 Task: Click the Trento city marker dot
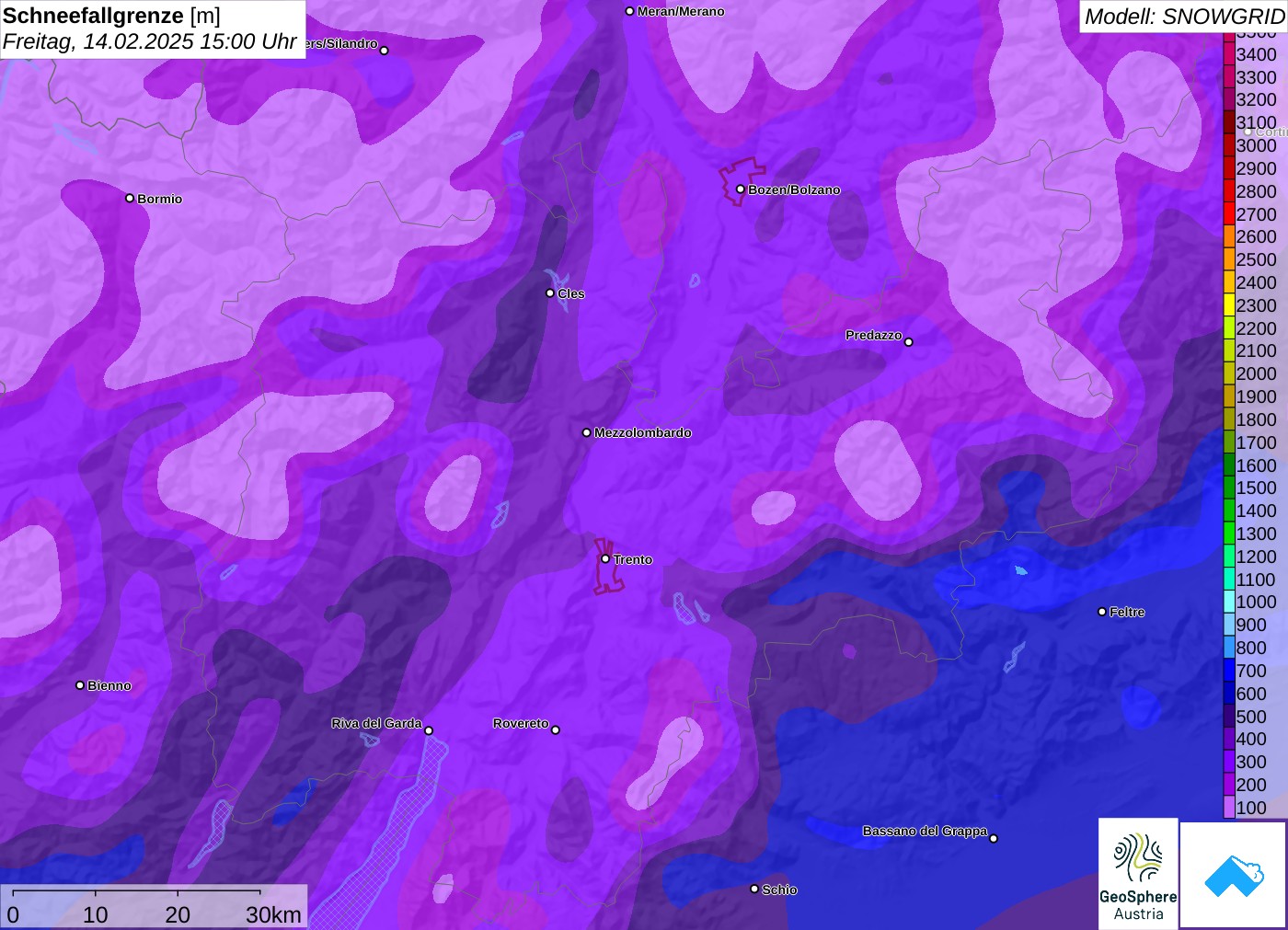point(605,558)
